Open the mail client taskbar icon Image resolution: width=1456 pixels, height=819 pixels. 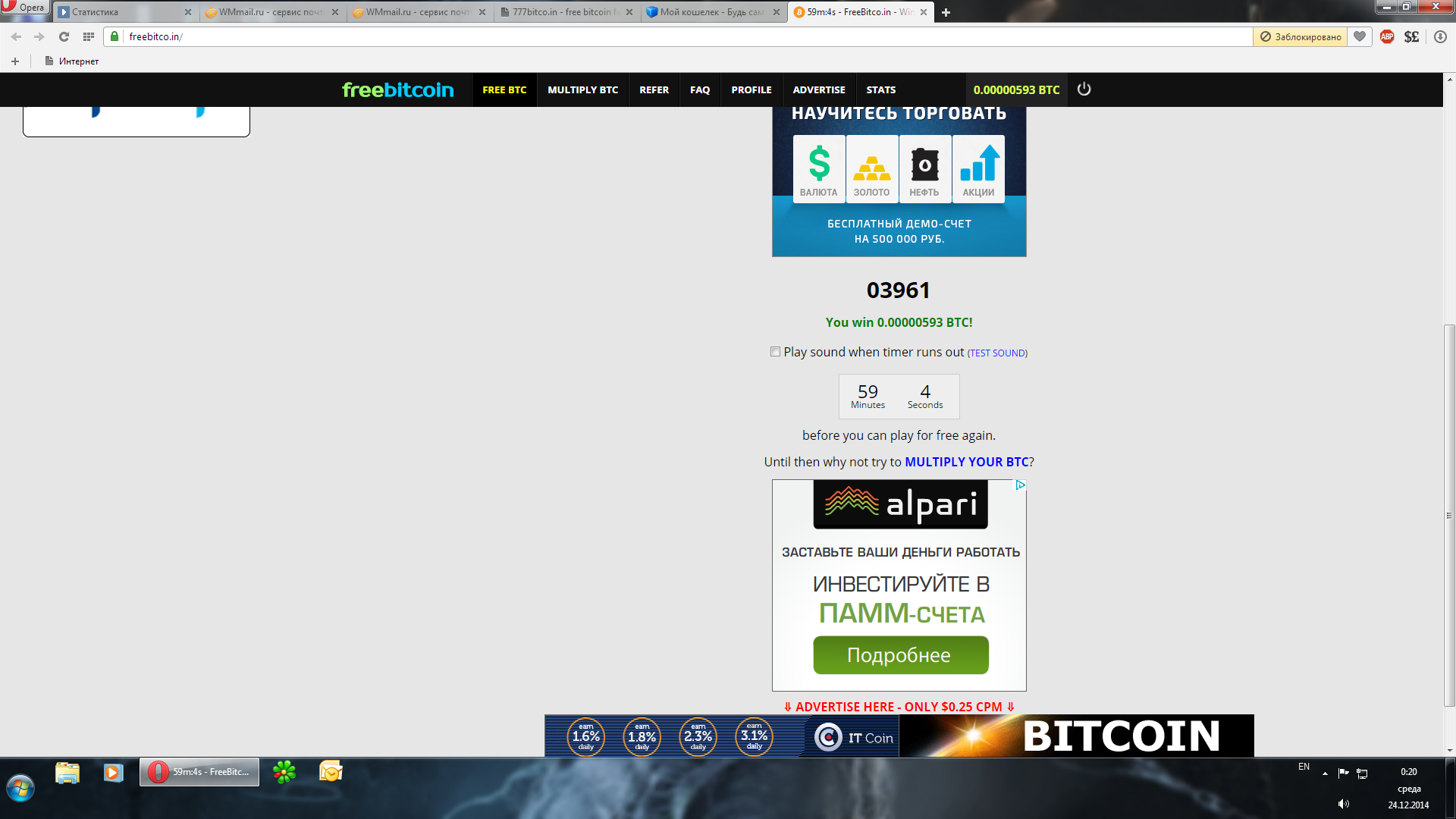(x=331, y=772)
